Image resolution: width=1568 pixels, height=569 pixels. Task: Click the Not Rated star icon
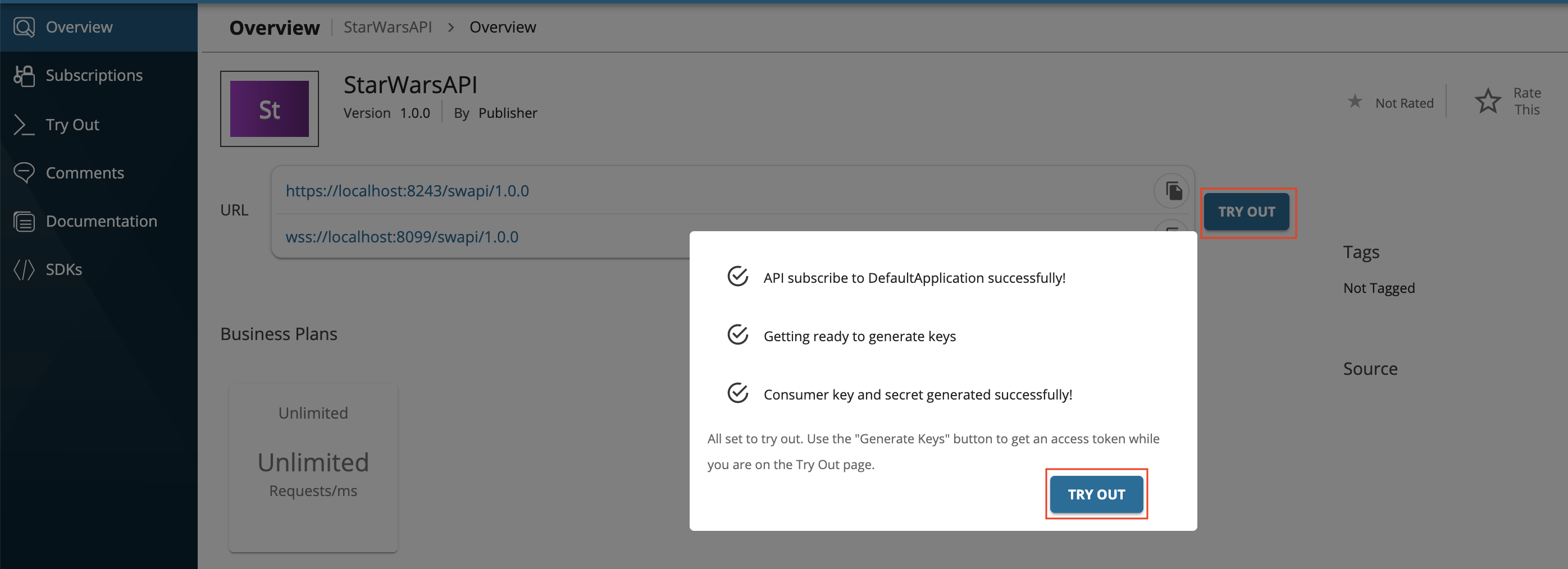coord(1355,102)
